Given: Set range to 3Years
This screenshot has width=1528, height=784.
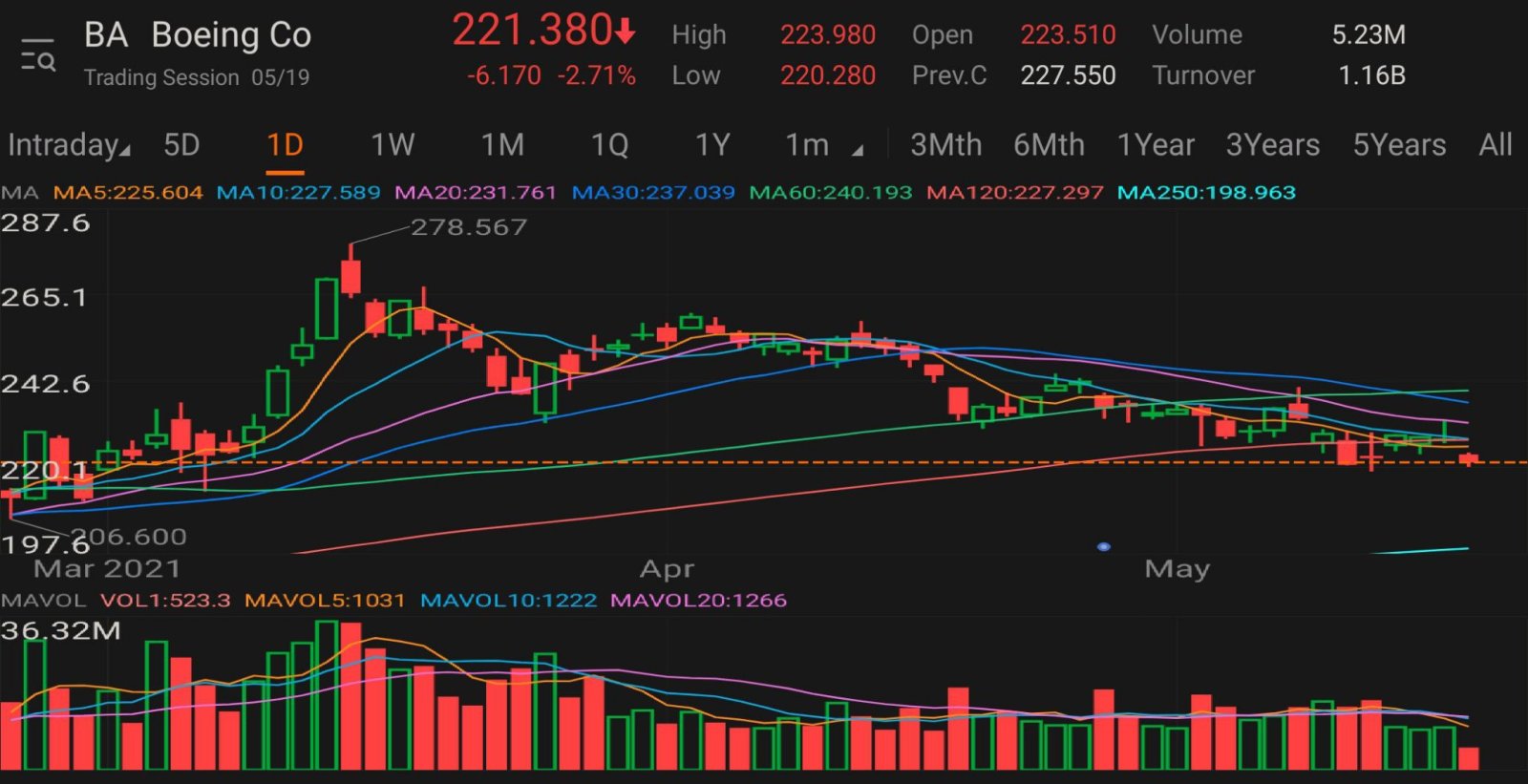Looking at the screenshot, I should 1273,145.
